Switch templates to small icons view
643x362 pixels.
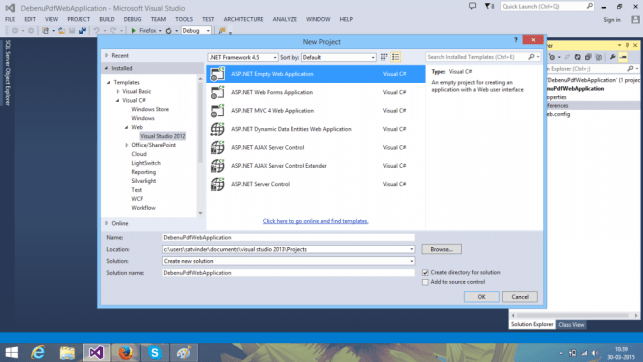click(384, 57)
